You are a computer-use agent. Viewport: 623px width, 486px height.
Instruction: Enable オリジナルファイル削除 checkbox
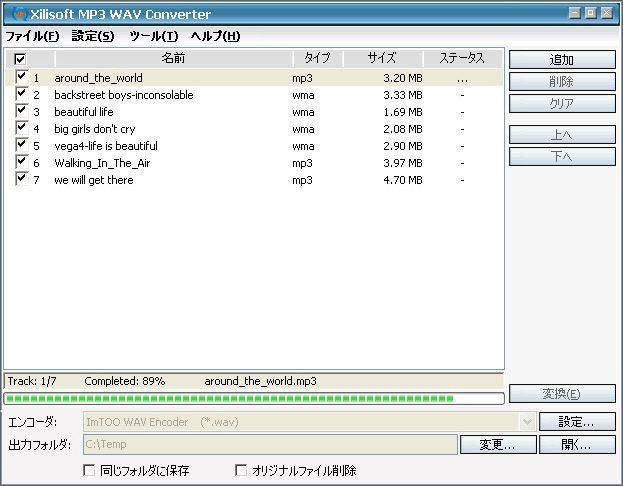click(241, 470)
